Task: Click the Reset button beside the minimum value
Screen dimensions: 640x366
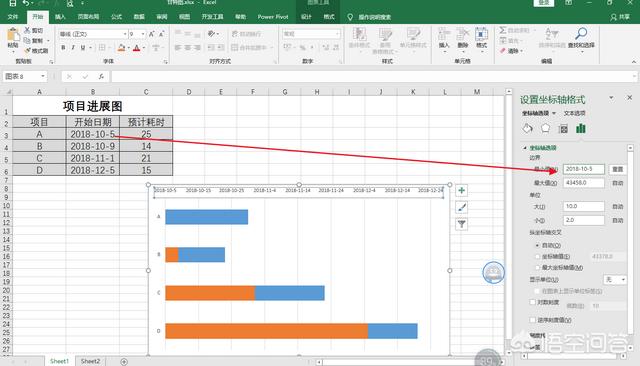Action: pos(618,169)
